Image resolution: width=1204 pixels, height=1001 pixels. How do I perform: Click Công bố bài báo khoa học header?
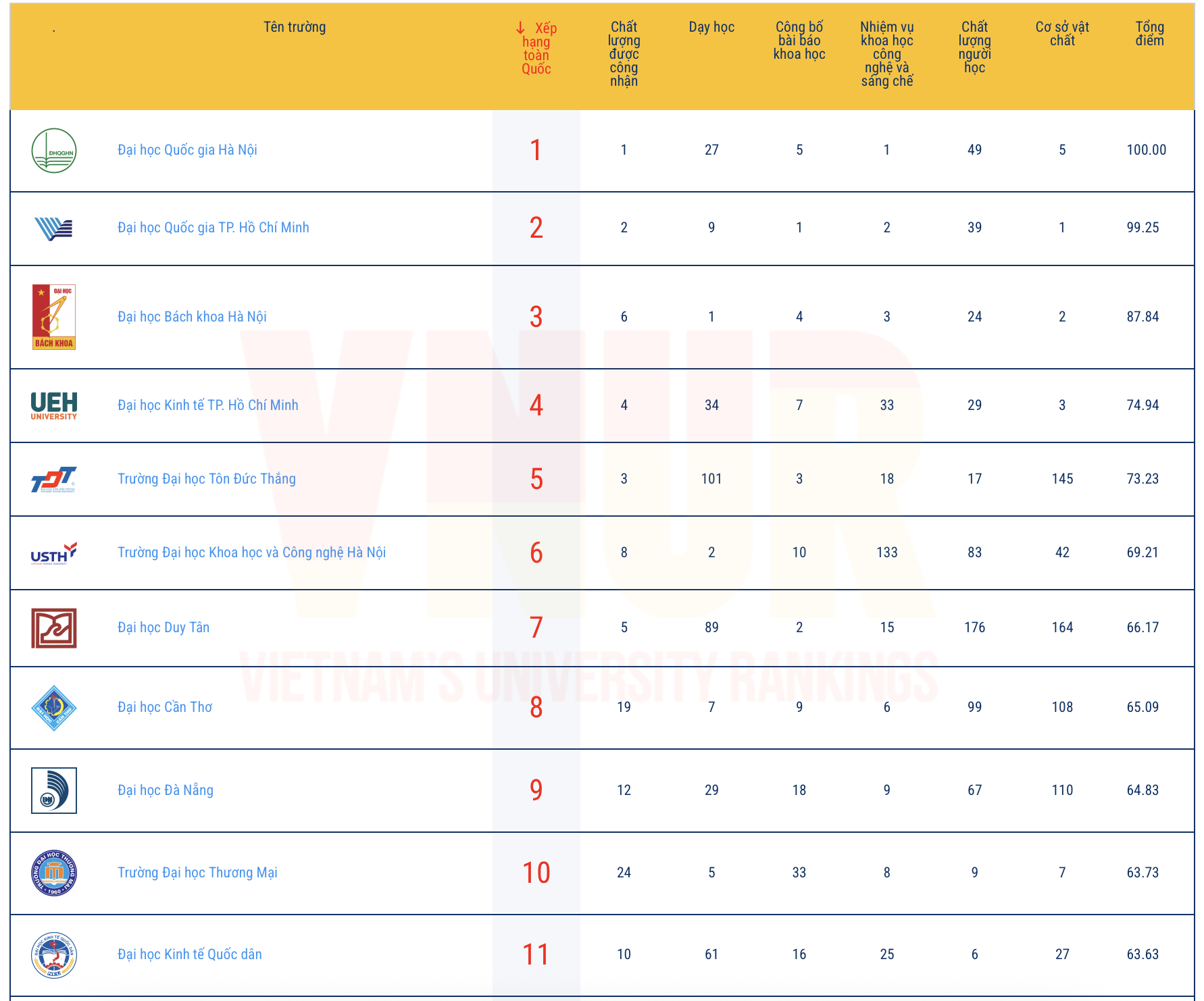tap(799, 41)
